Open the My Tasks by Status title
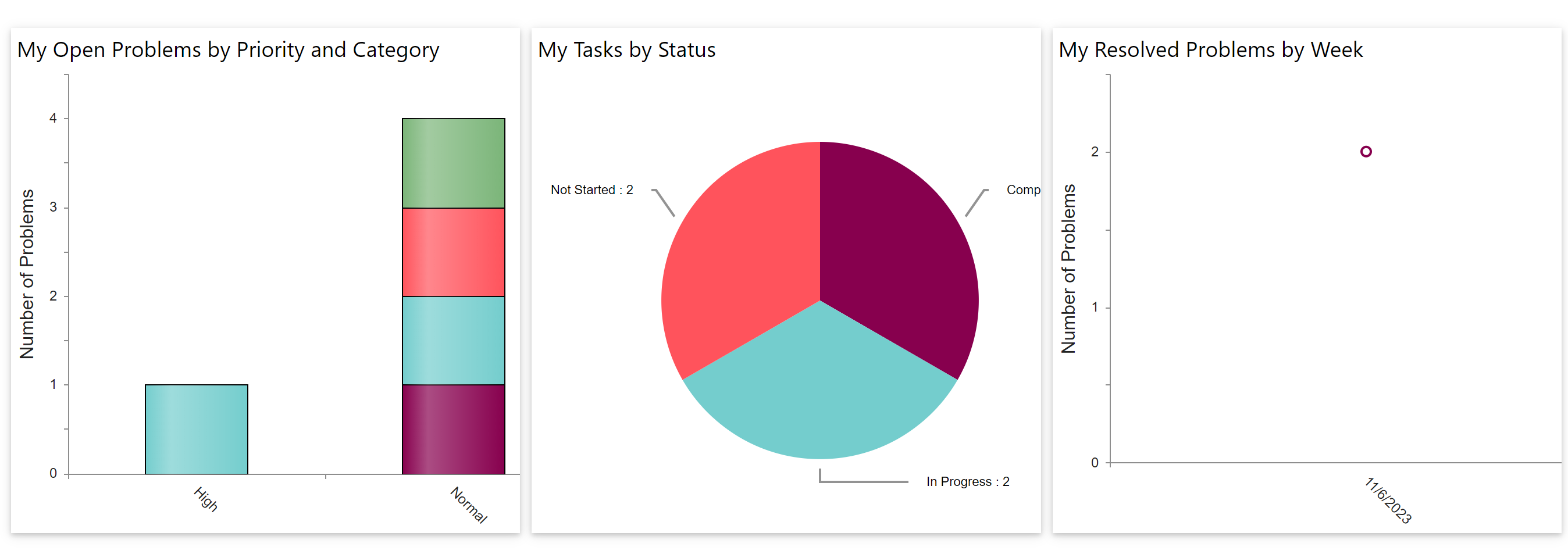This screenshot has height=554, width=1568. tap(626, 50)
